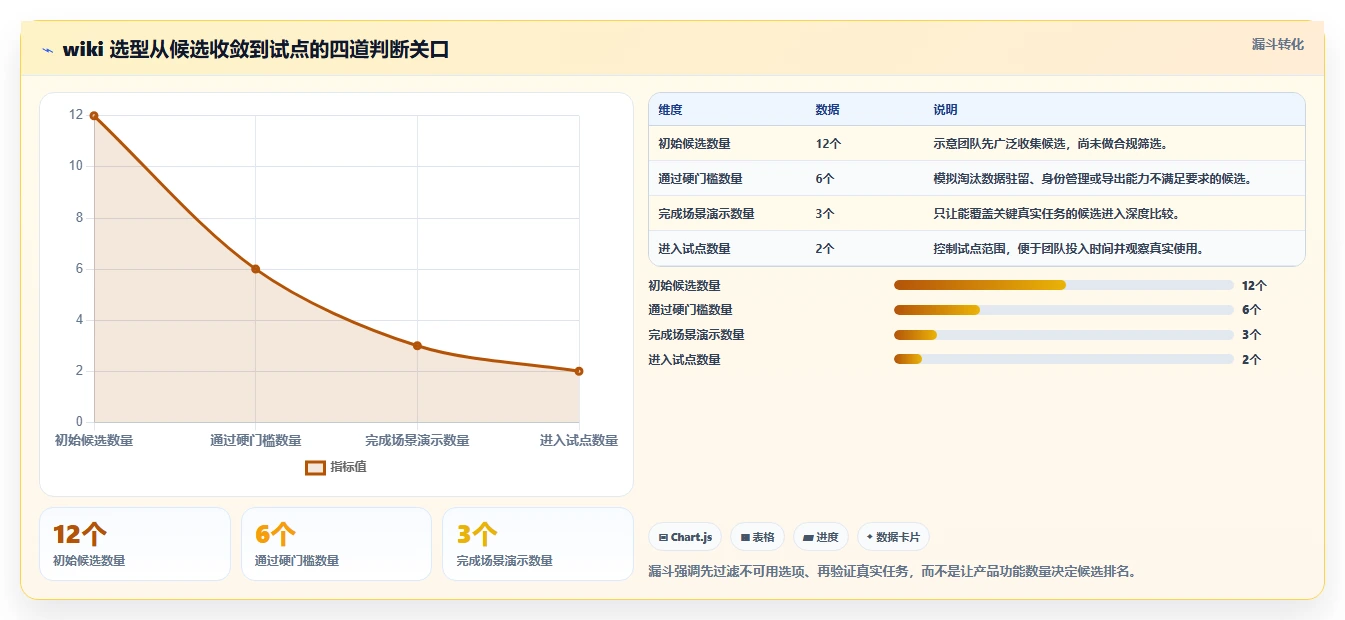Select the 进入试点数量 table row cell

tap(694, 249)
